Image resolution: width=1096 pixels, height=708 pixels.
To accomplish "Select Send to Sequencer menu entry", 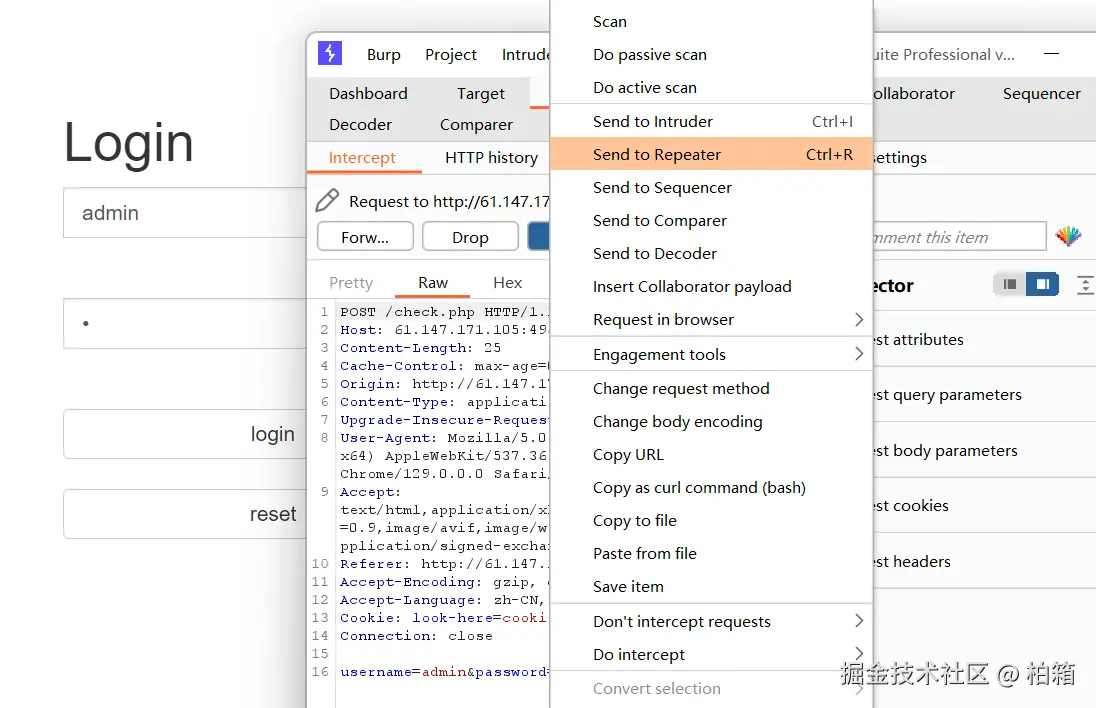I will (712, 187).
